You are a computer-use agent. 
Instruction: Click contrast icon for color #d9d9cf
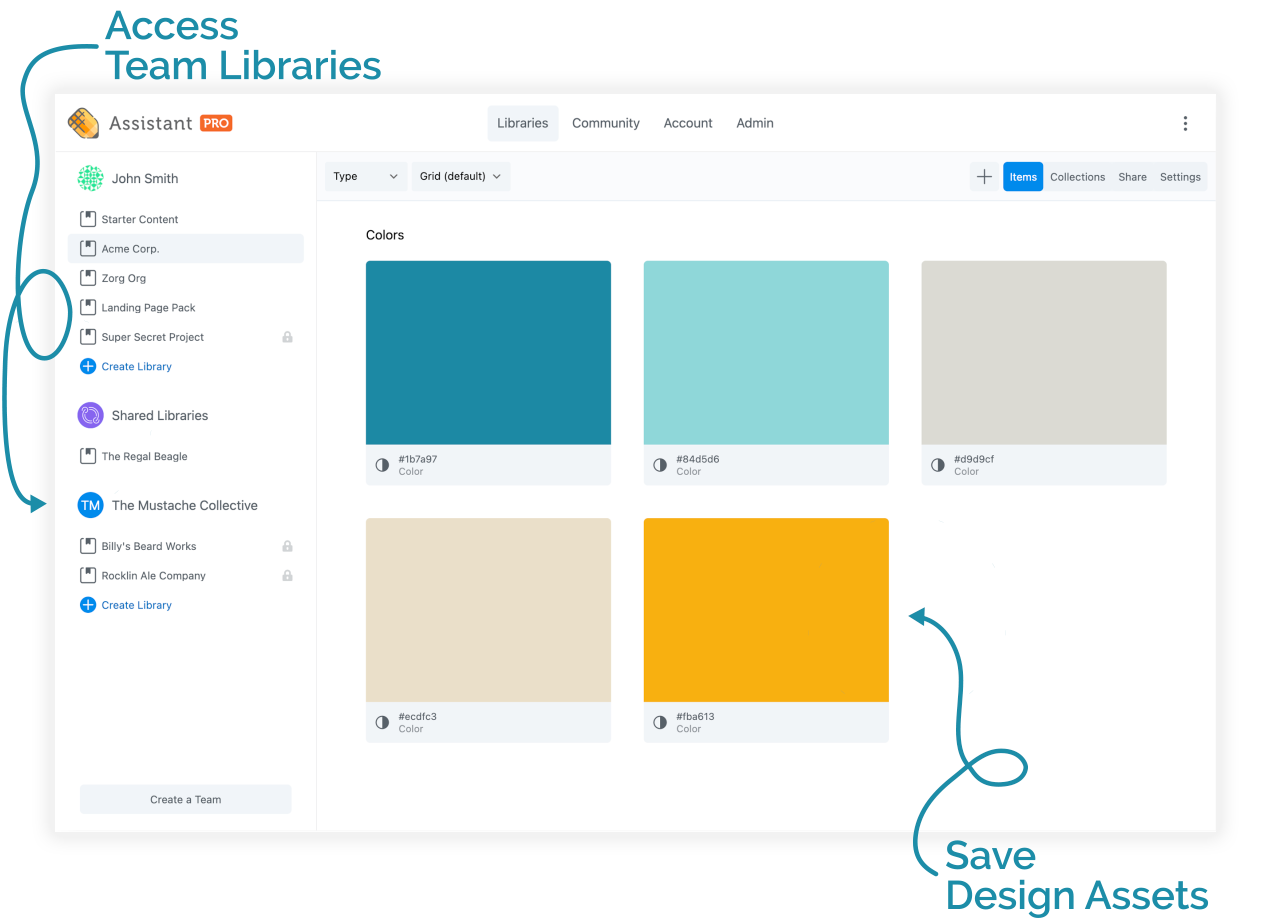pos(938,465)
